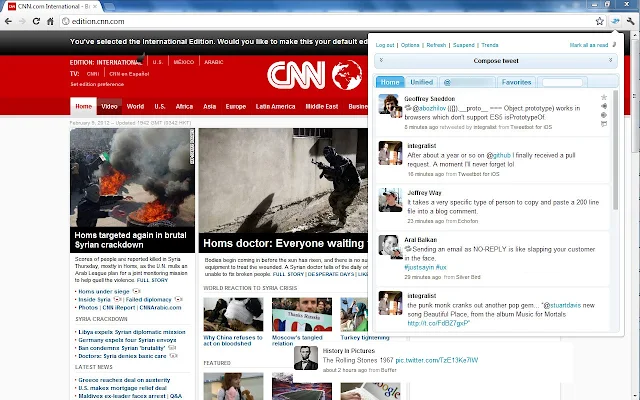Open Options in the Twitter popup
The width and height of the screenshot is (640, 400).
[x=410, y=45]
